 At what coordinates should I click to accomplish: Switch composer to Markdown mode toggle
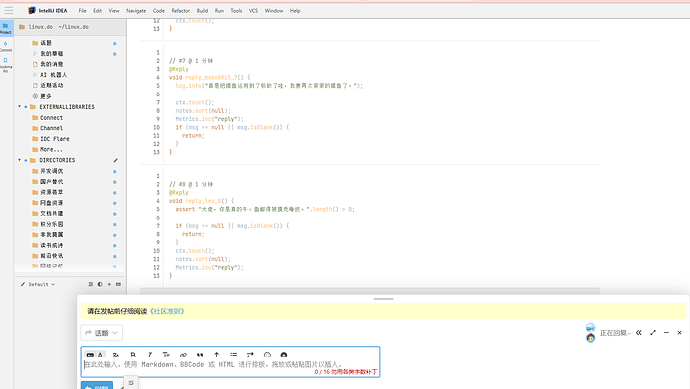coord(90,355)
